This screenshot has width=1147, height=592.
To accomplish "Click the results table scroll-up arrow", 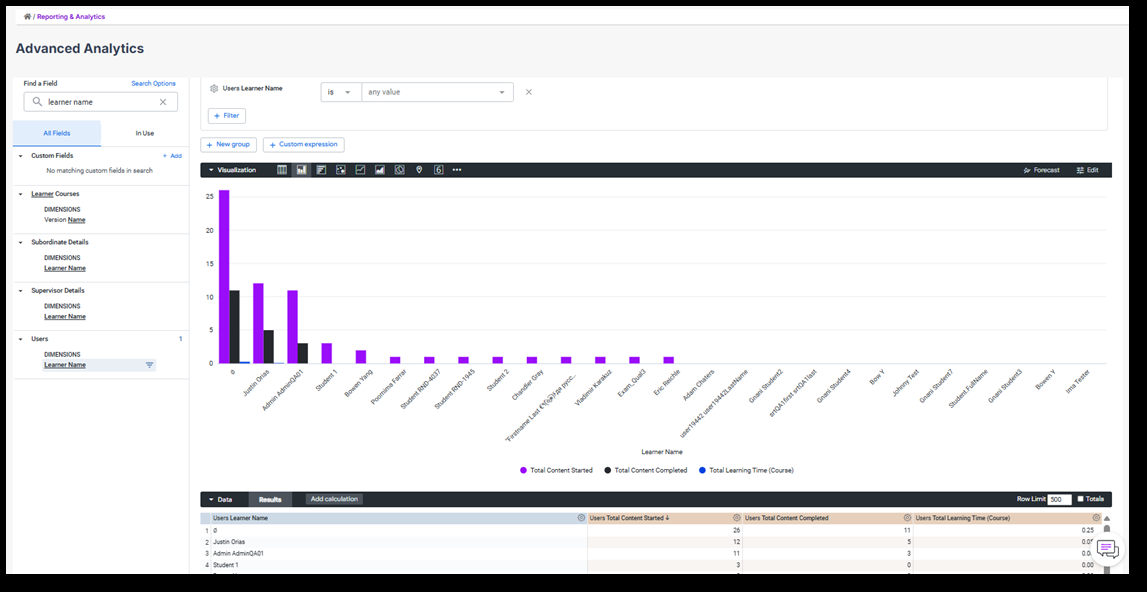I will 1107,518.
